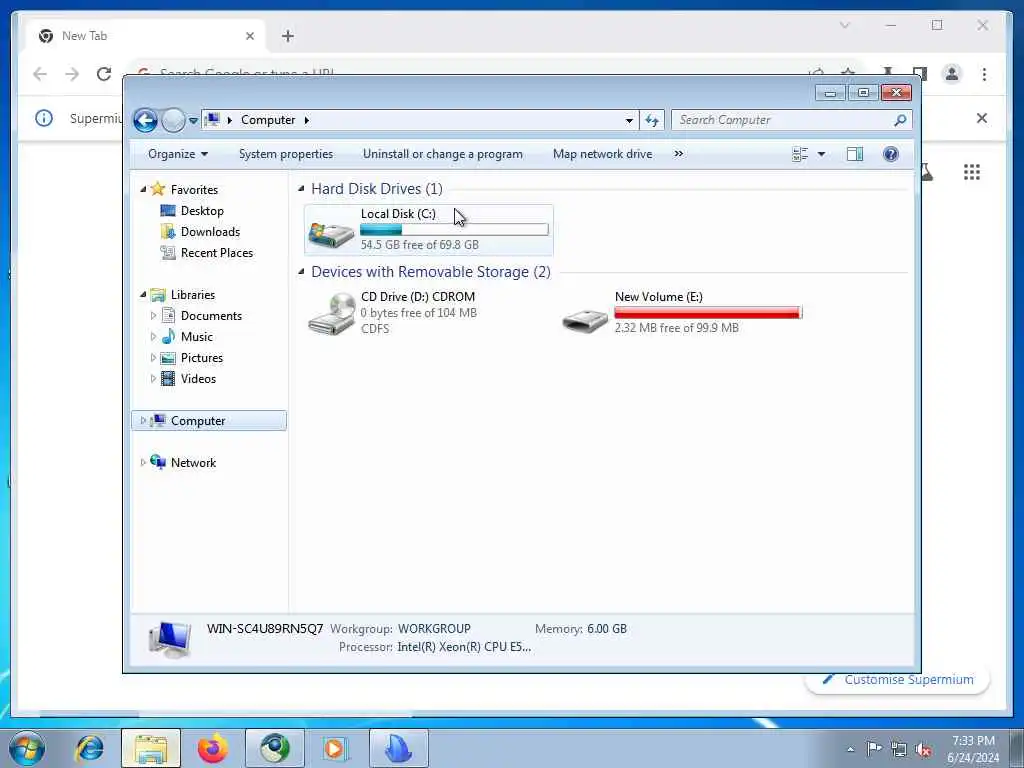Expand the Computer tree node
The width and height of the screenshot is (1024, 768).
pyautogui.click(x=143, y=421)
